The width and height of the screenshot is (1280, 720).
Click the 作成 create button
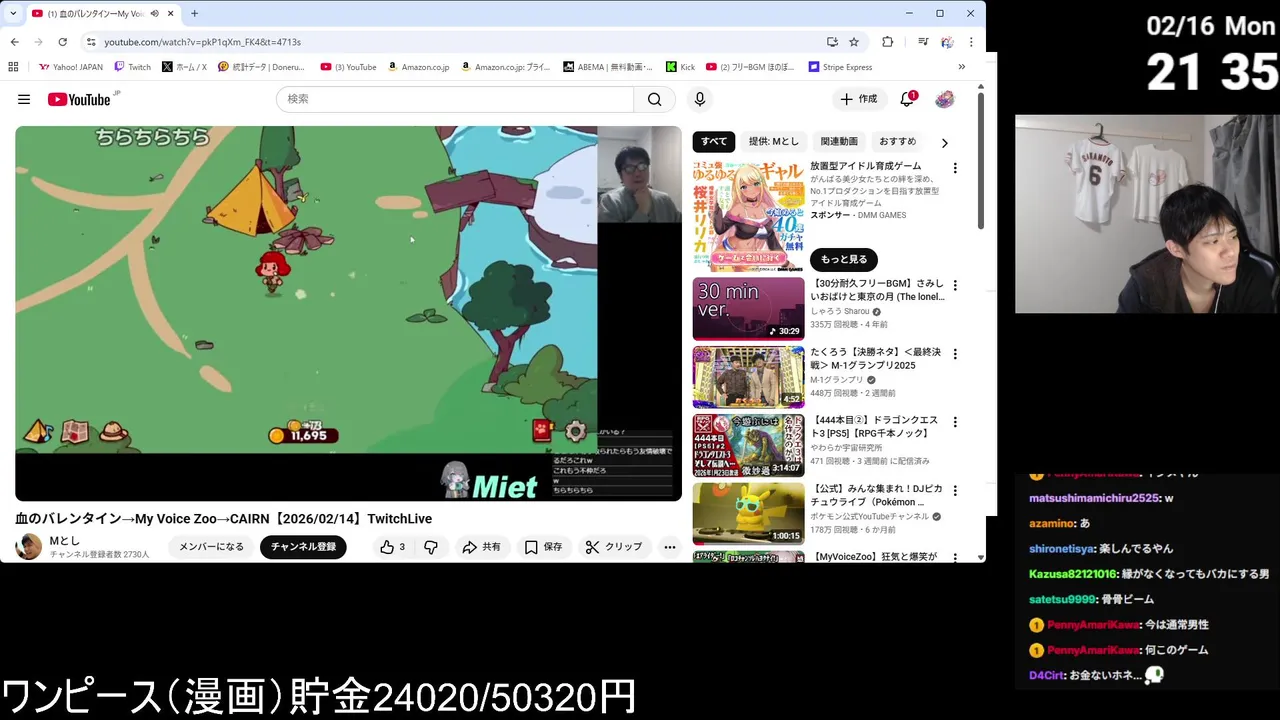(859, 99)
